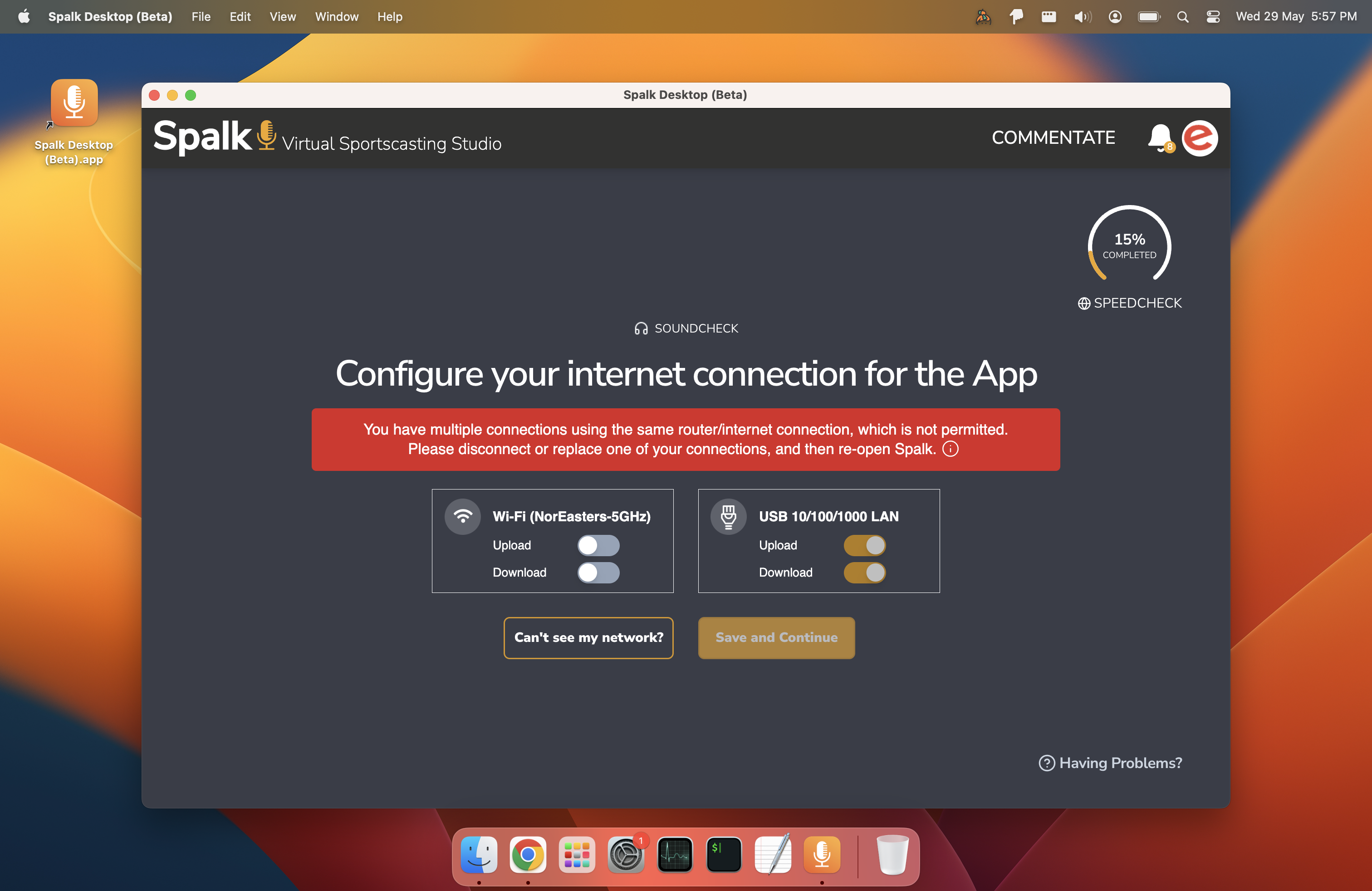This screenshot has width=1372, height=891.
Task: Click Virtual Sportscasting Studio tagline
Action: pyautogui.click(x=392, y=143)
